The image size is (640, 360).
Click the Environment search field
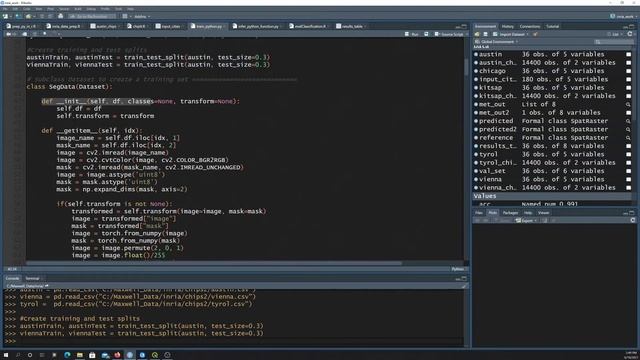(x=613, y=42)
